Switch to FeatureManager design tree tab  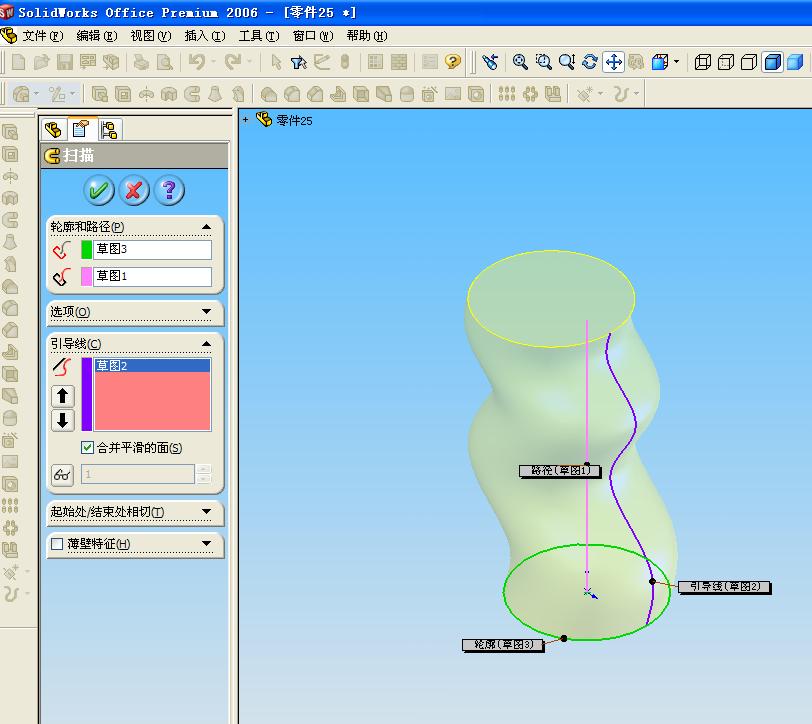[x=53, y=129]
